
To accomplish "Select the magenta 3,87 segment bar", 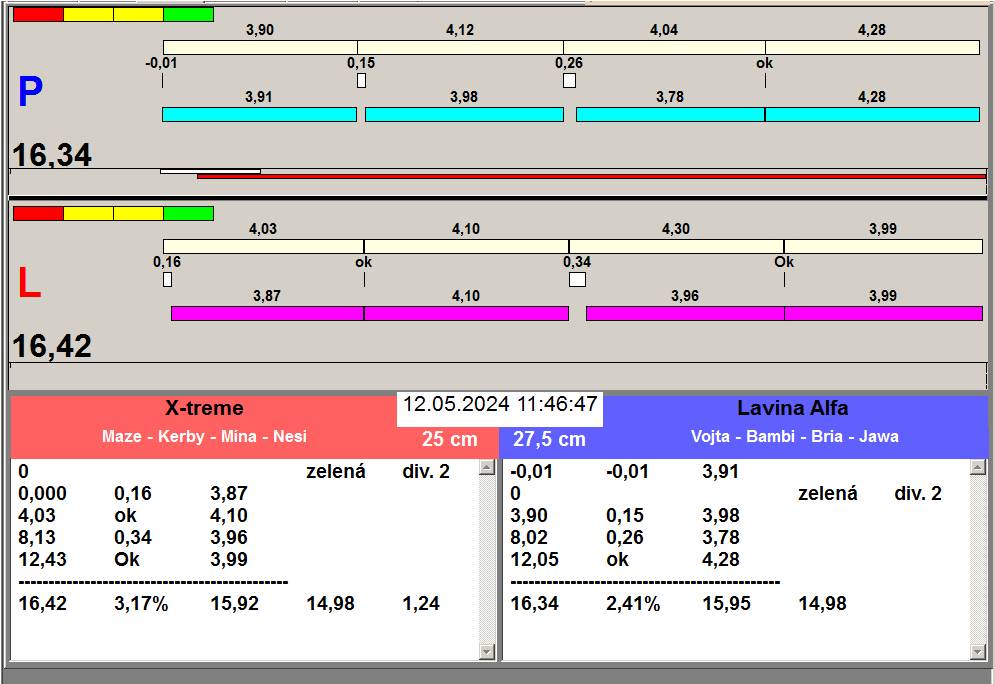I will coord(267,314).
